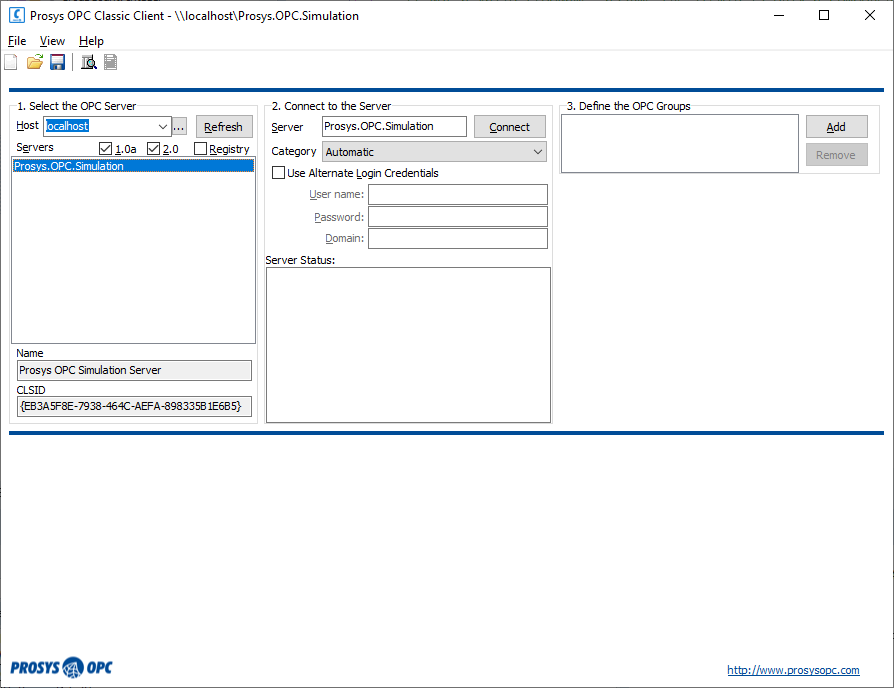Click the Add group button
Viewport: 894px width, 688px height.
point(836,127)
